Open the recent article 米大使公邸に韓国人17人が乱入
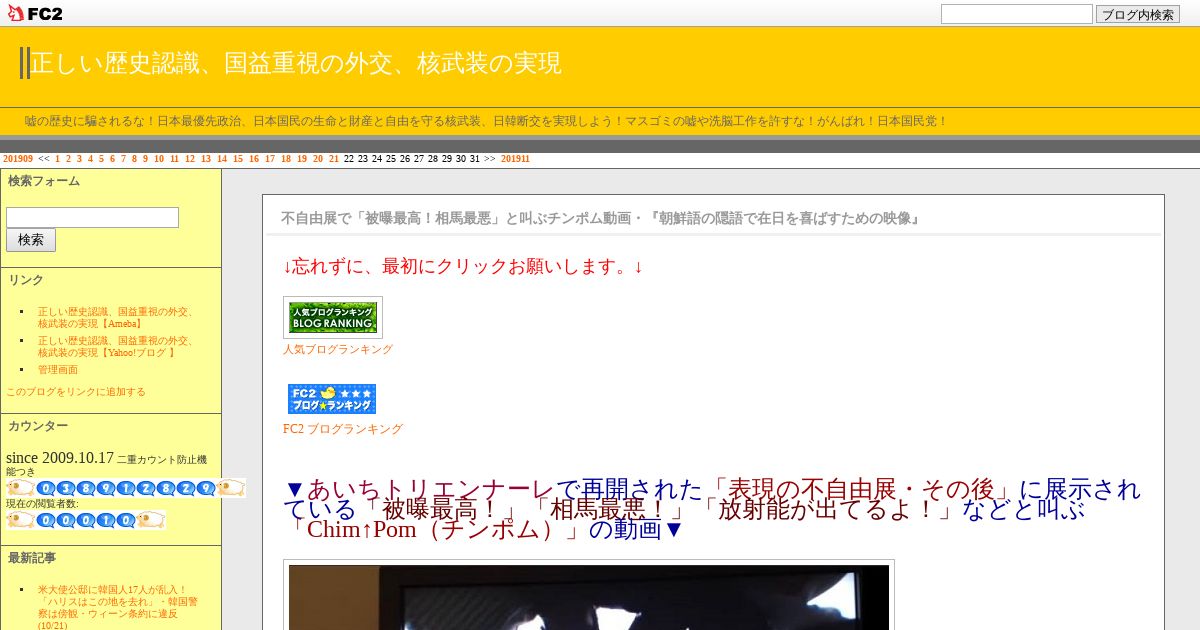This screenshot has height=630, width=1200. [x=118, y=607]
